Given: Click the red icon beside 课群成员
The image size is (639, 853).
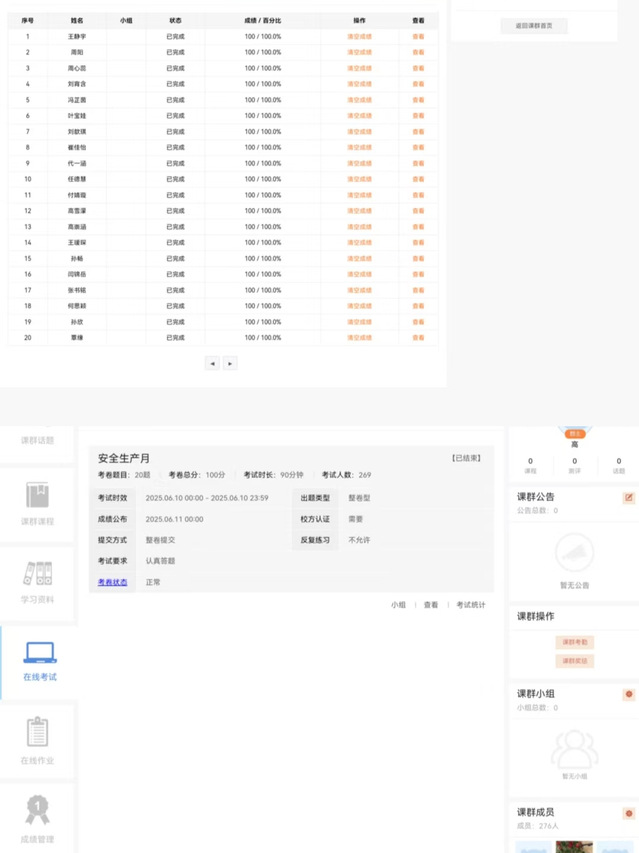Looking at the screenshot, I should coord(629,813).
